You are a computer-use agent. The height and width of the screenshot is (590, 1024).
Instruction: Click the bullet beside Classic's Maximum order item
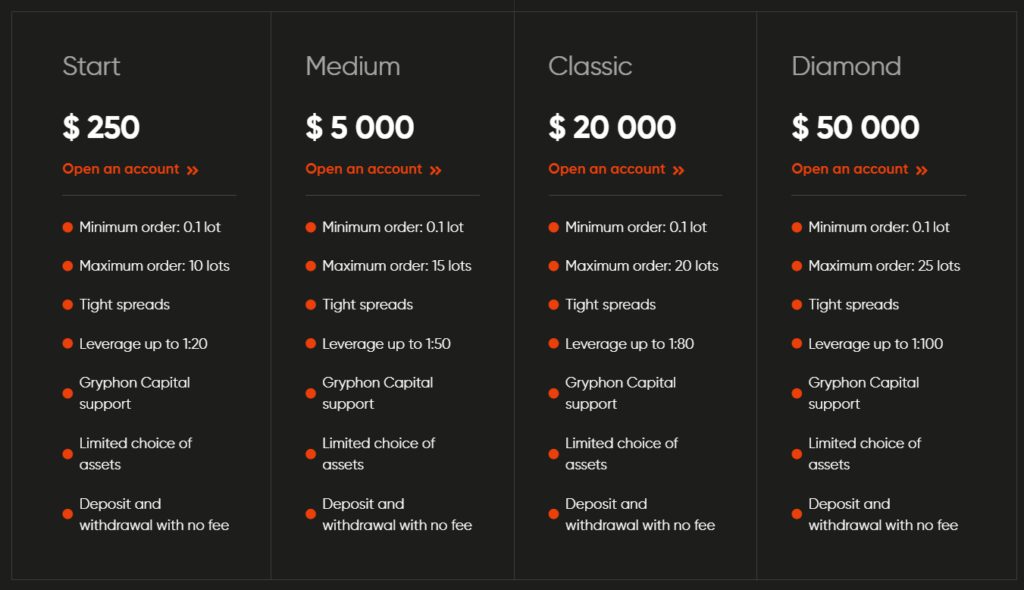tap(553, 266)
